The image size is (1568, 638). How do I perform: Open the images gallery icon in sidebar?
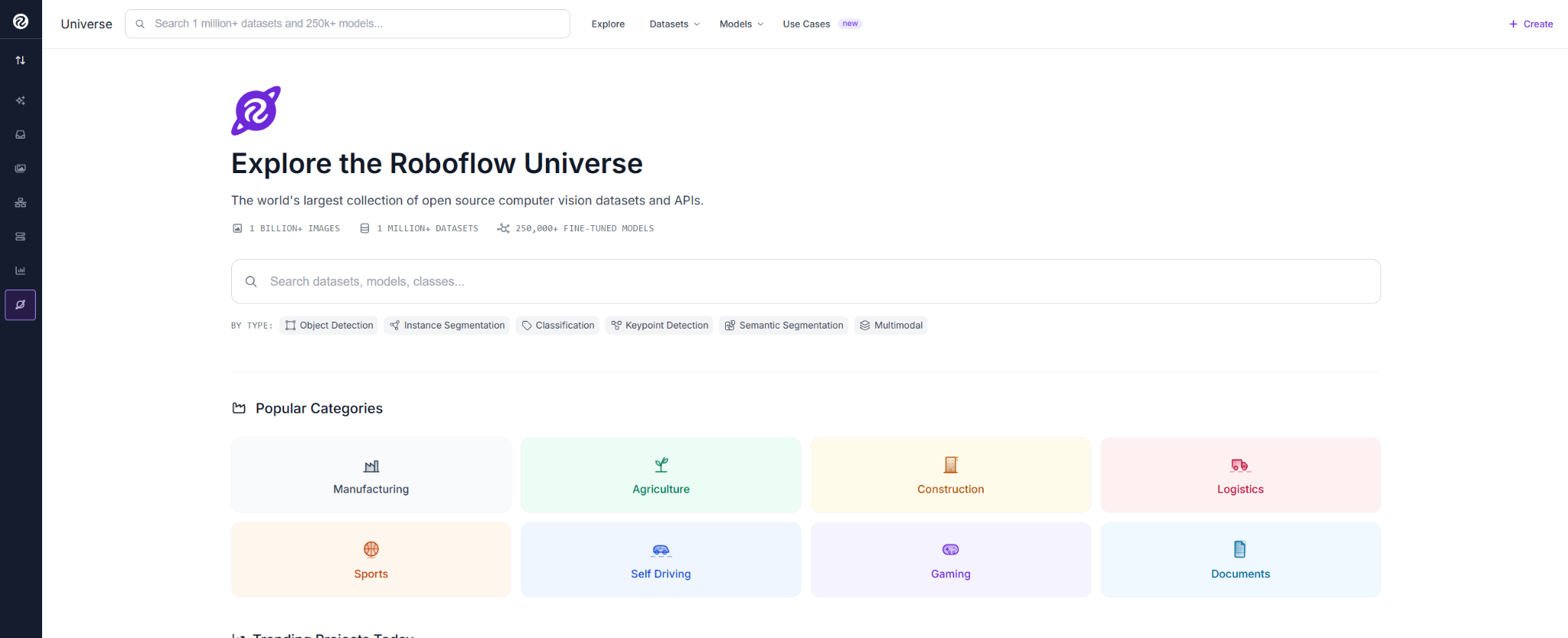tap(21, 168)
